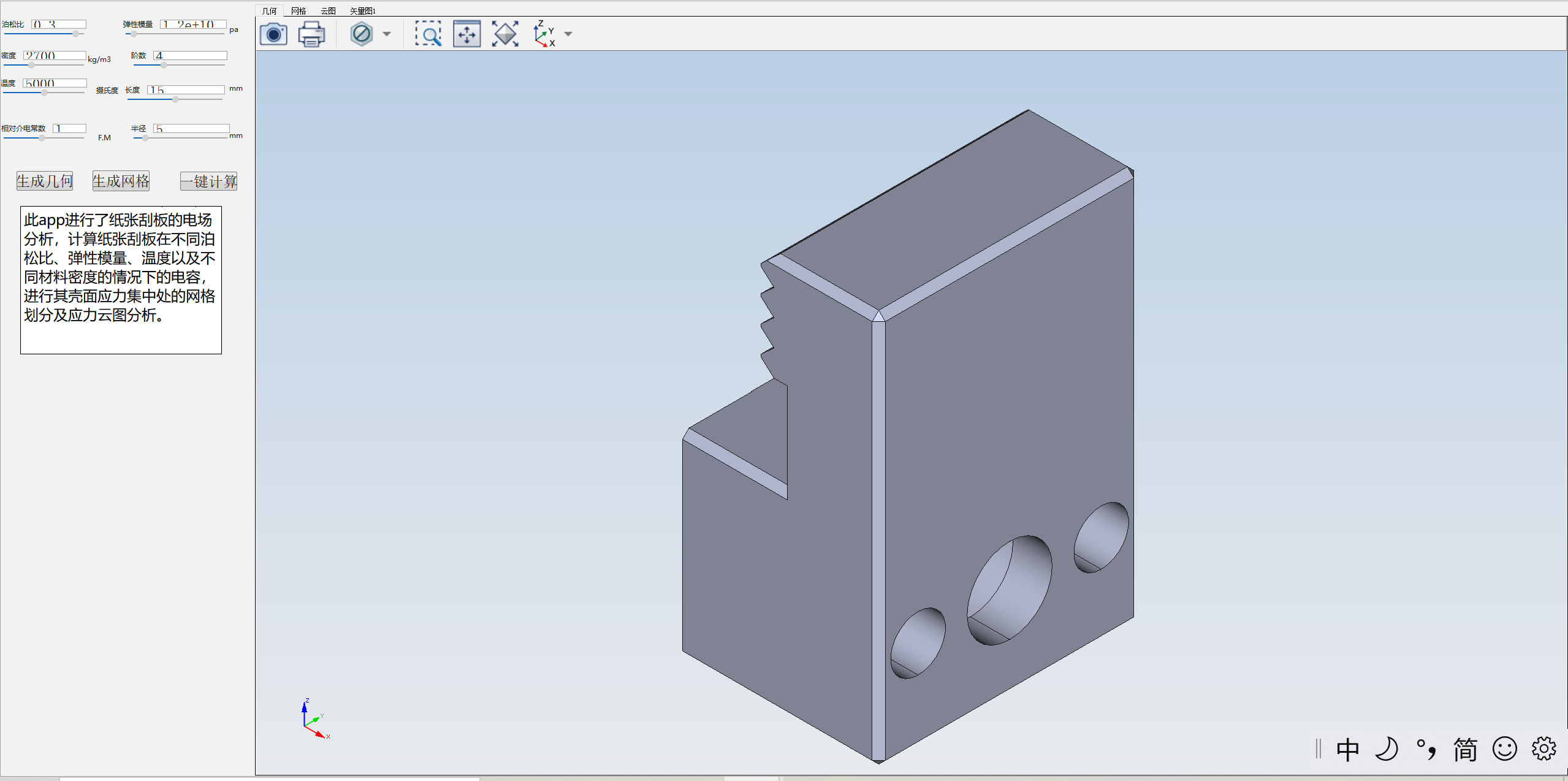Focus the 长度 input field

tap(186, 90)
